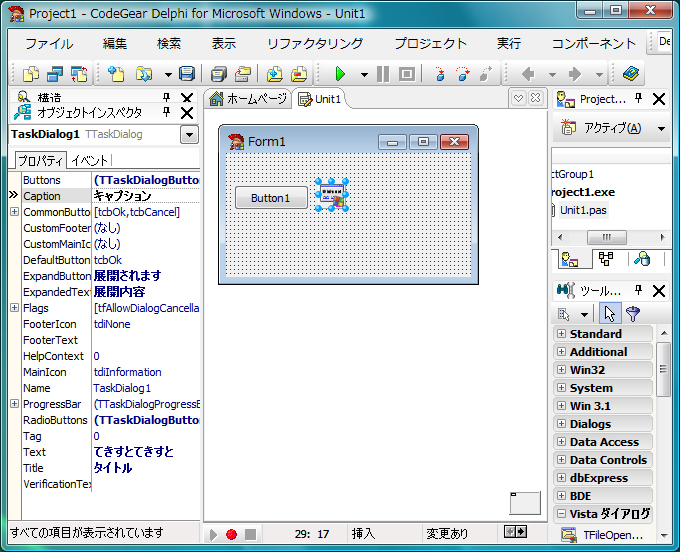Click the Open Project toolbar icon
This screenshot has height=552, width=680.
tap(243, 74)
